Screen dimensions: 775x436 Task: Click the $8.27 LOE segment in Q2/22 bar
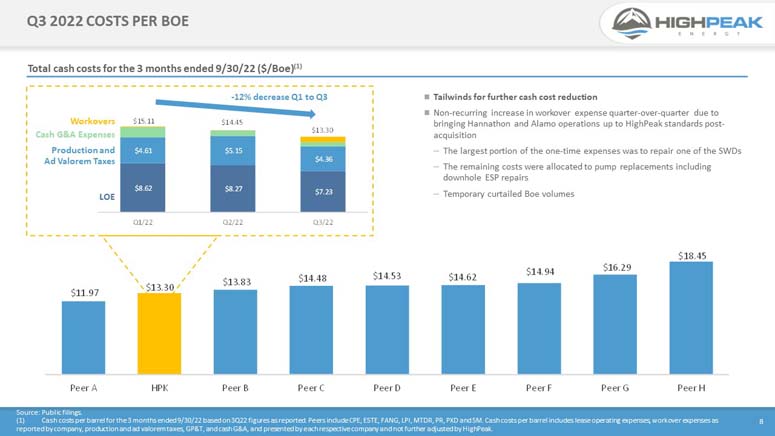[233, 188]
